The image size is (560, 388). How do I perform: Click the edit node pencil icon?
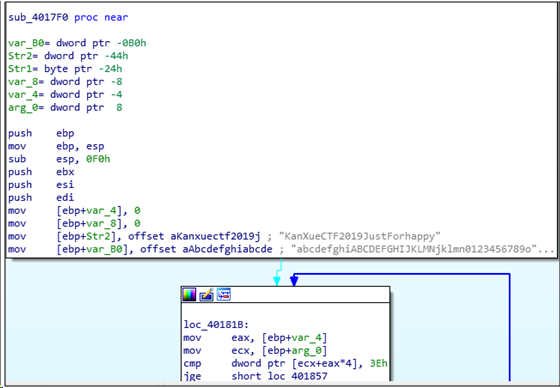(x=206, y=295)
